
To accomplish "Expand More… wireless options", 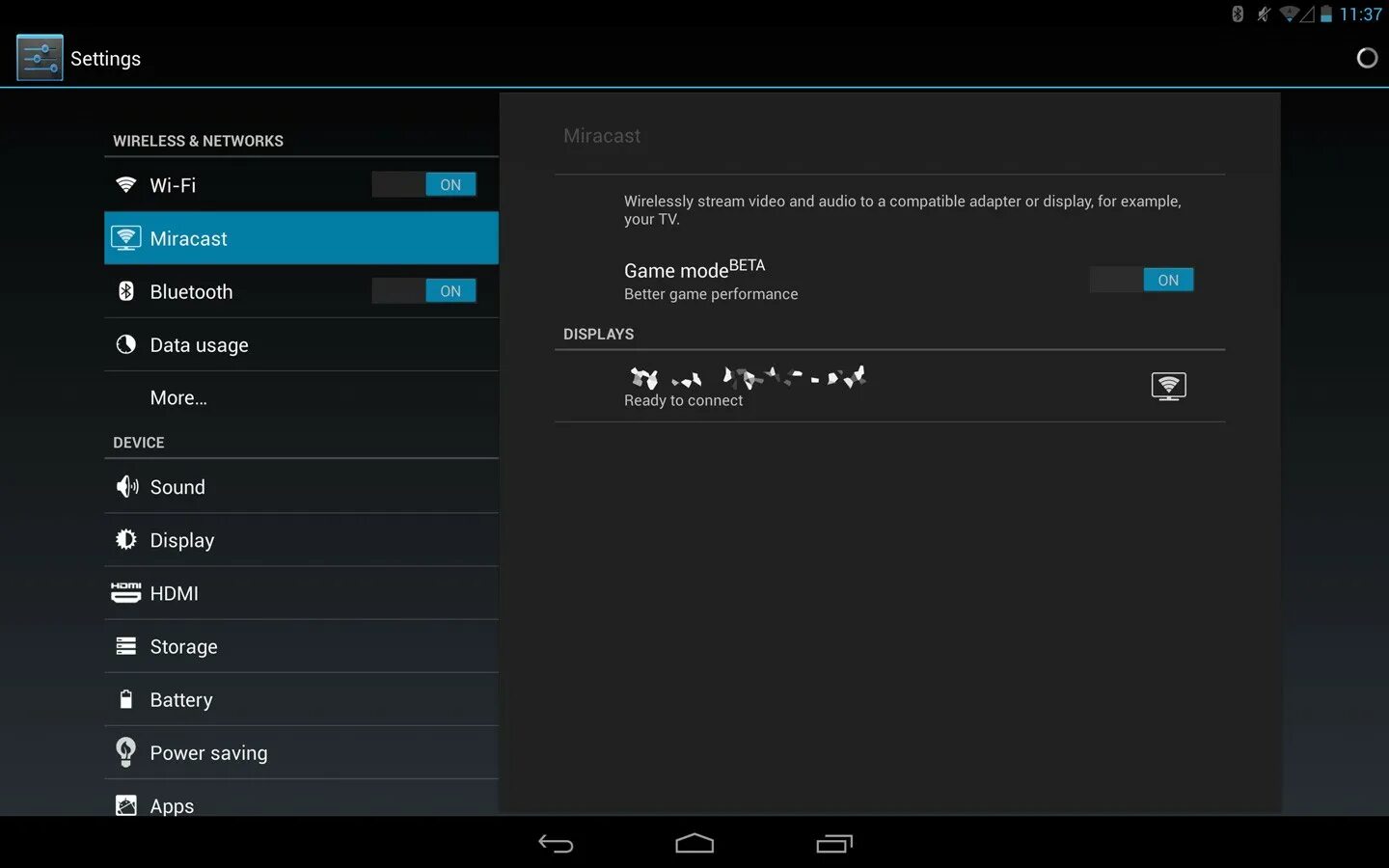I will coord(301,397).
